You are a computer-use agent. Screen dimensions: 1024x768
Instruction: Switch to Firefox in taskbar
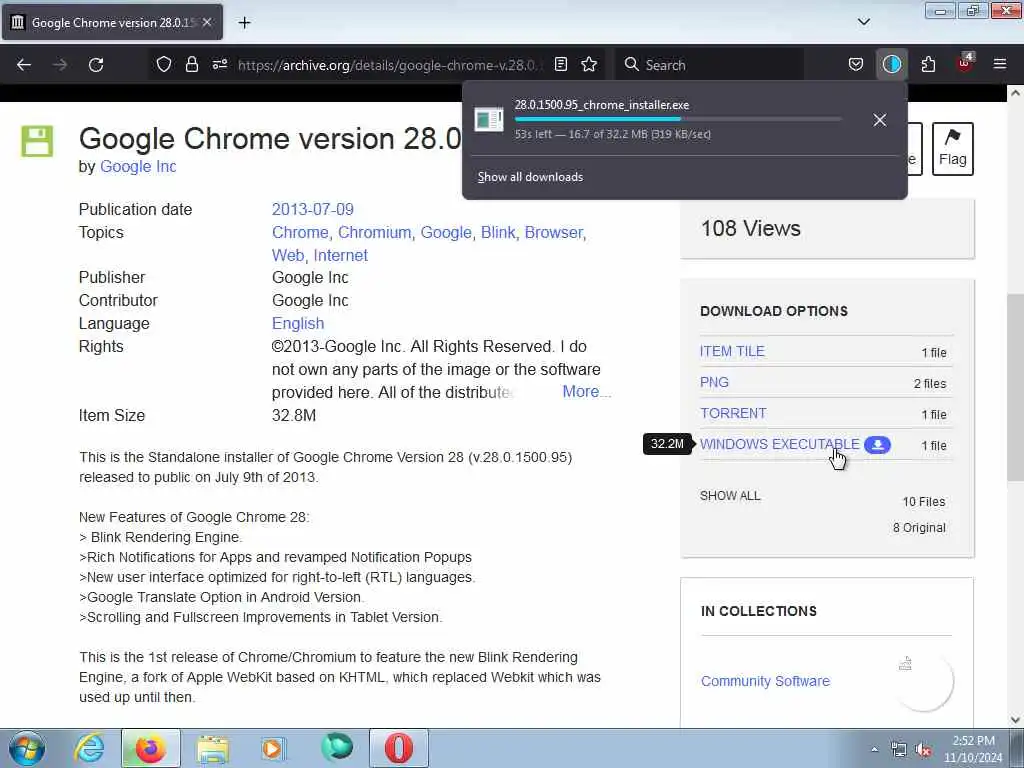(x=150, y=748)
